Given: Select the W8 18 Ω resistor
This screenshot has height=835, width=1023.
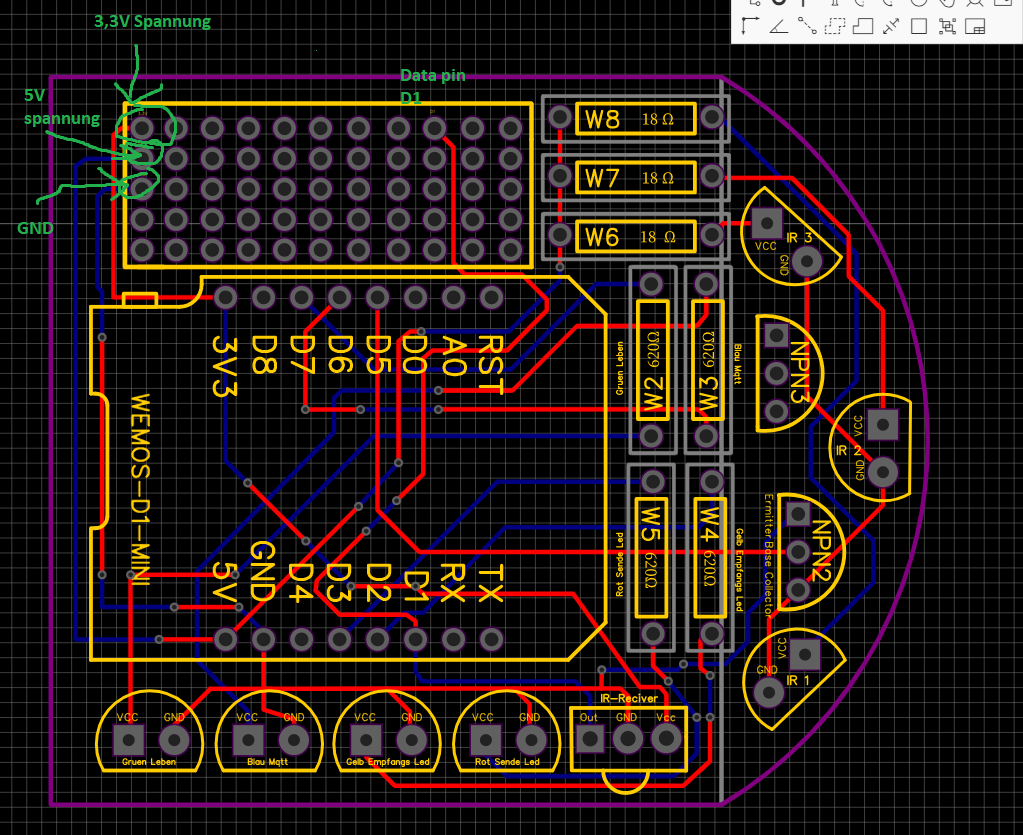Looking at the screenshot, I should (635, 119).
